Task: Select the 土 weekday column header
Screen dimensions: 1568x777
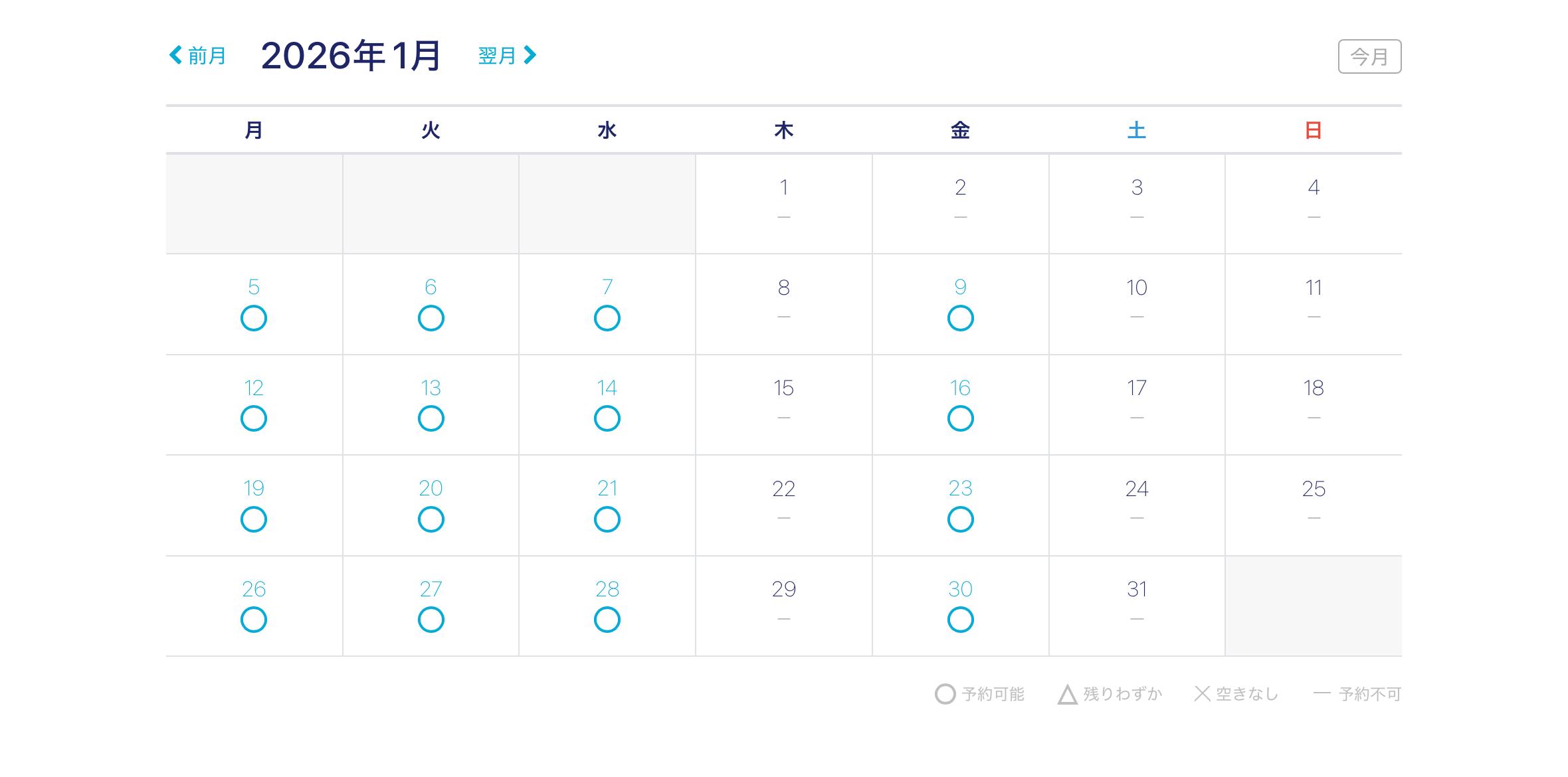Action: (x=1137, y=130)
